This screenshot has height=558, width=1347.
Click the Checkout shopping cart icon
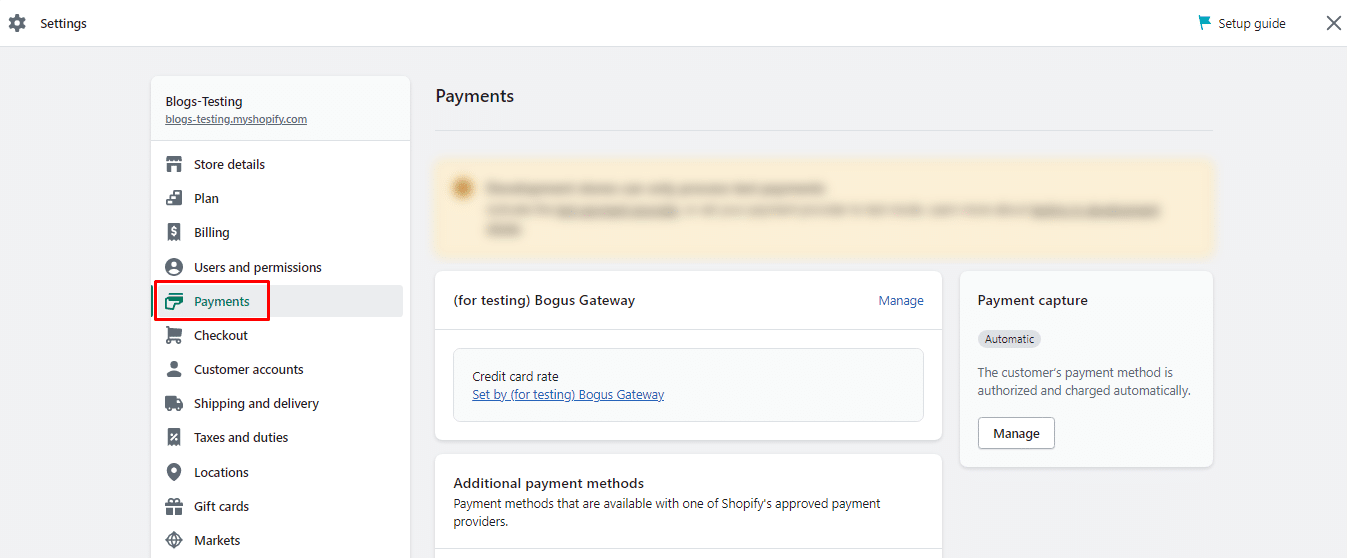pyautogui.click(x=174, y=335)
